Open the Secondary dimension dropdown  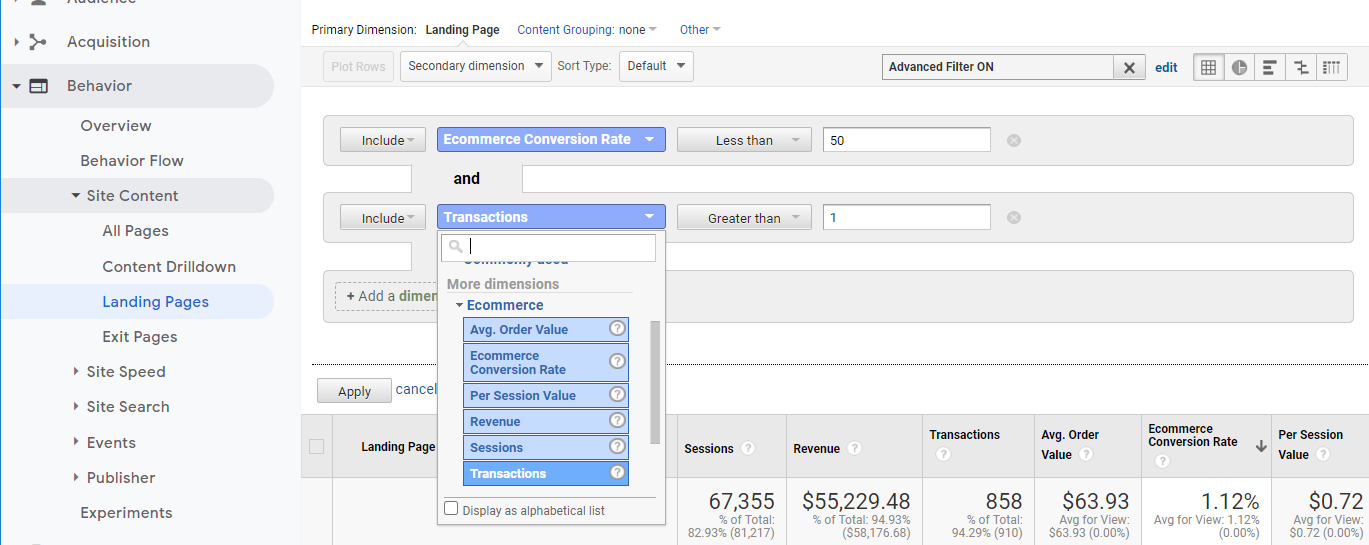click(476, 66)
